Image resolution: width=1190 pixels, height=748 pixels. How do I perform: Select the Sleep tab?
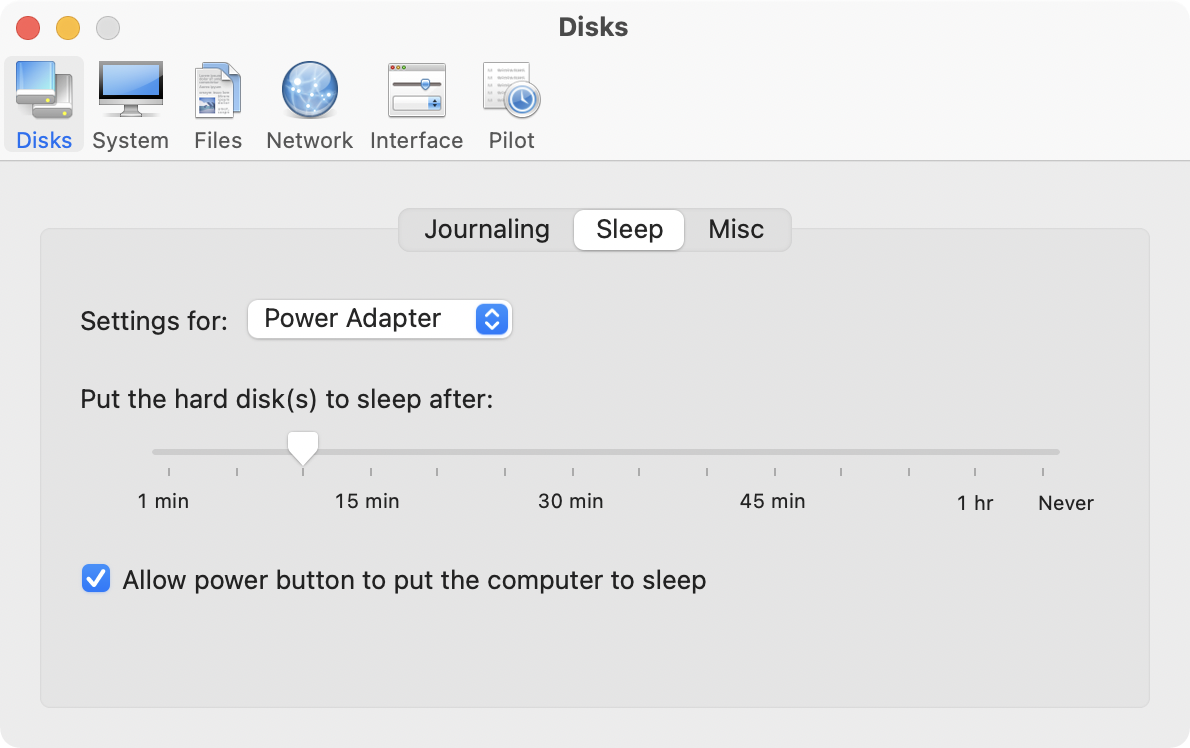629,229
